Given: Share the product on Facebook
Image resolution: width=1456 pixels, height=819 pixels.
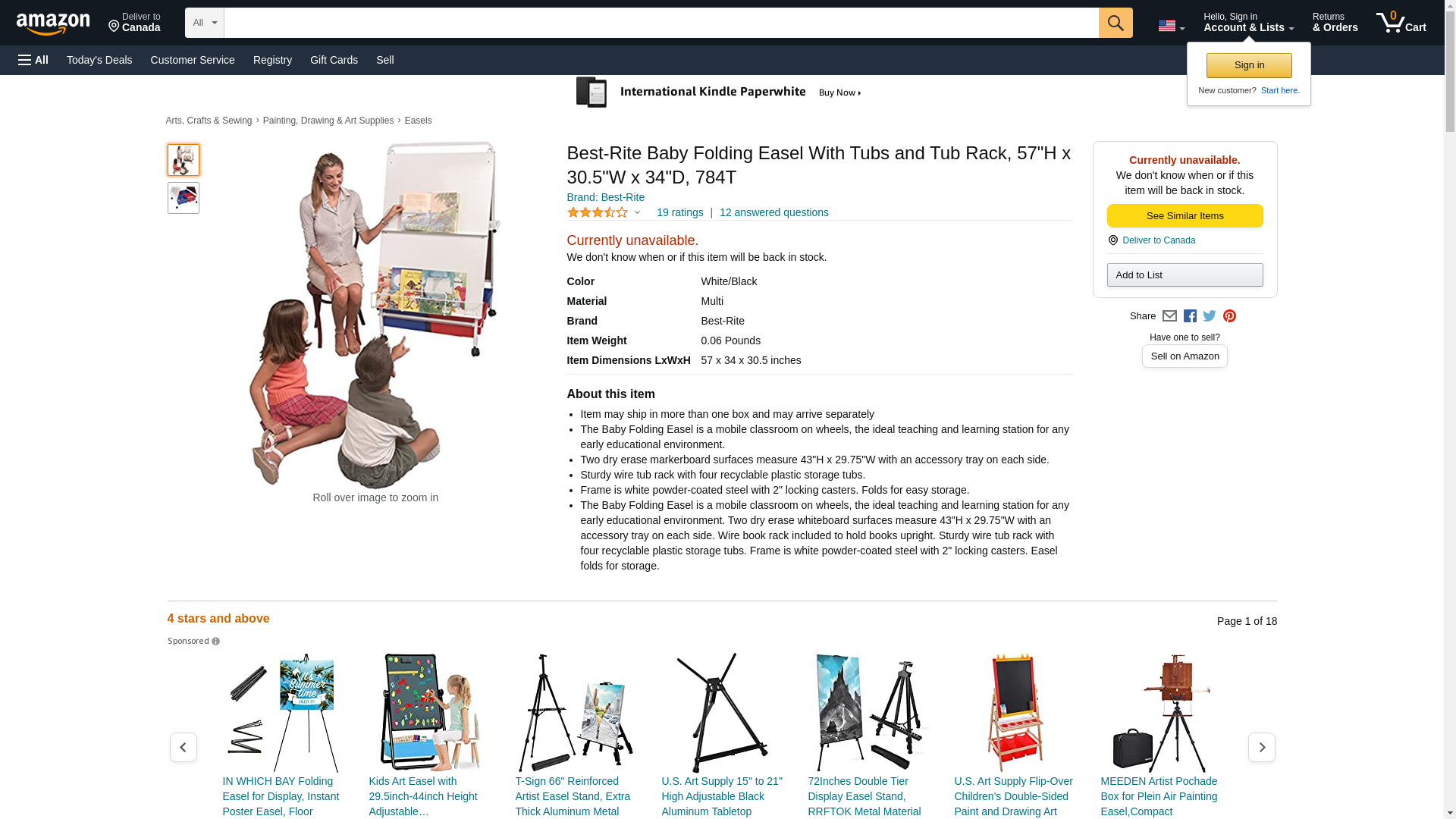Looking at the screenshot, I should pyautogui.click(x=1190, y=316).
